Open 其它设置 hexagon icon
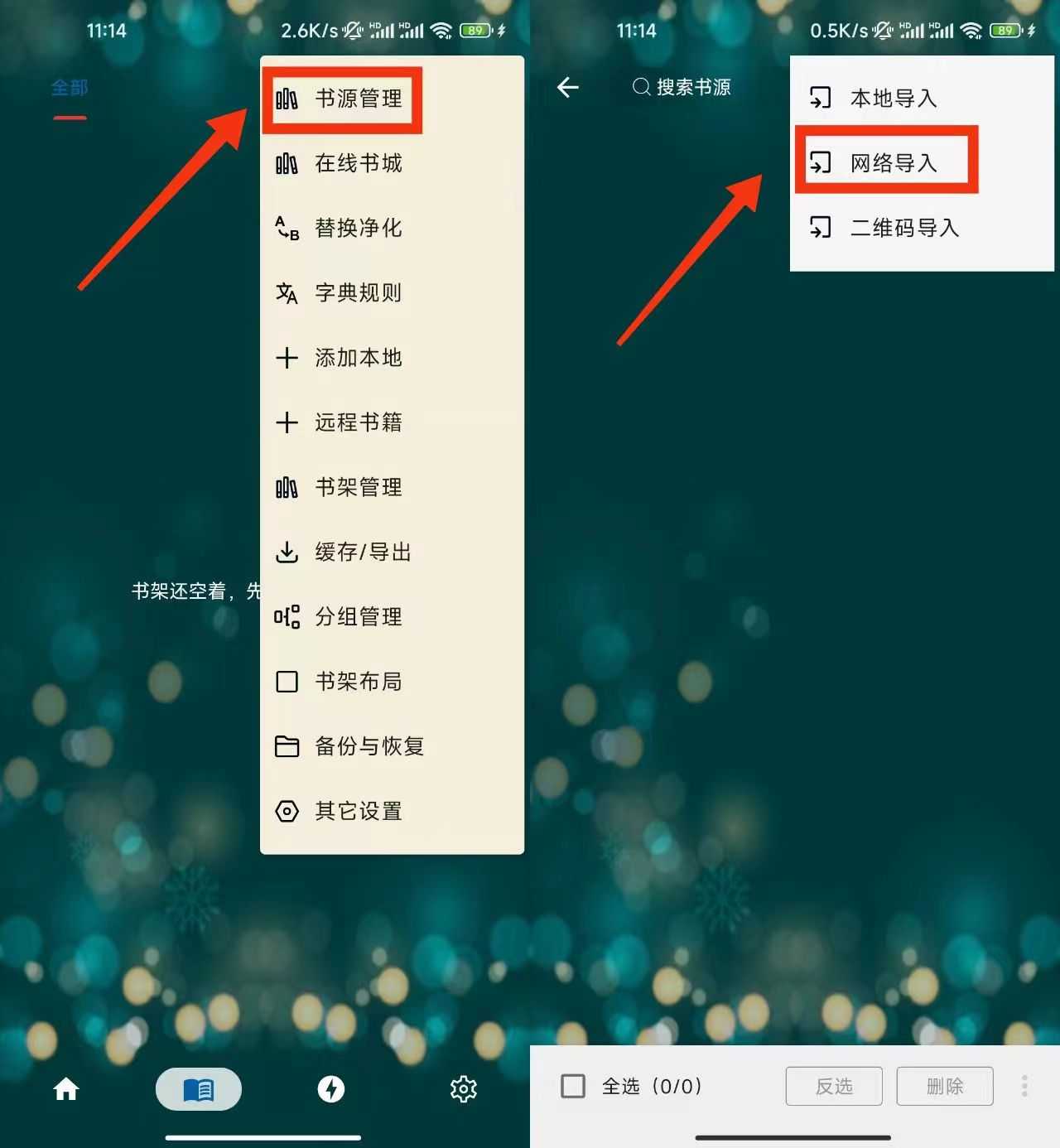The image size is (1060, 1148). pos(287,811)
